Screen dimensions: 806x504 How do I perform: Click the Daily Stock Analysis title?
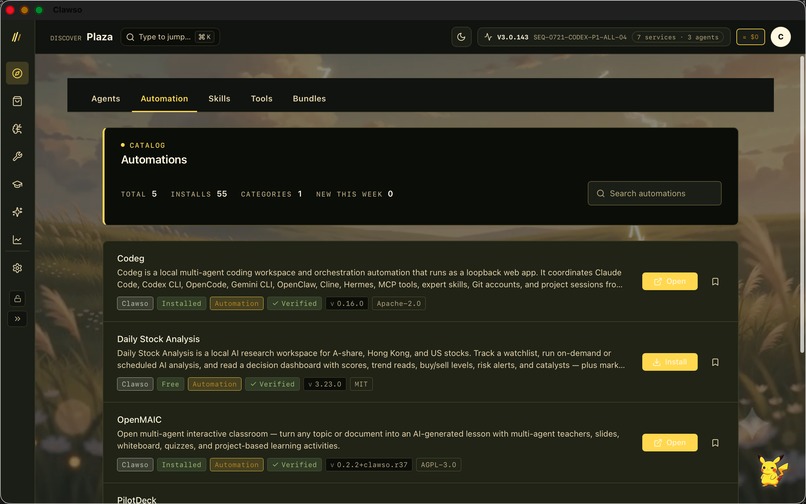(x=158, y=339)
